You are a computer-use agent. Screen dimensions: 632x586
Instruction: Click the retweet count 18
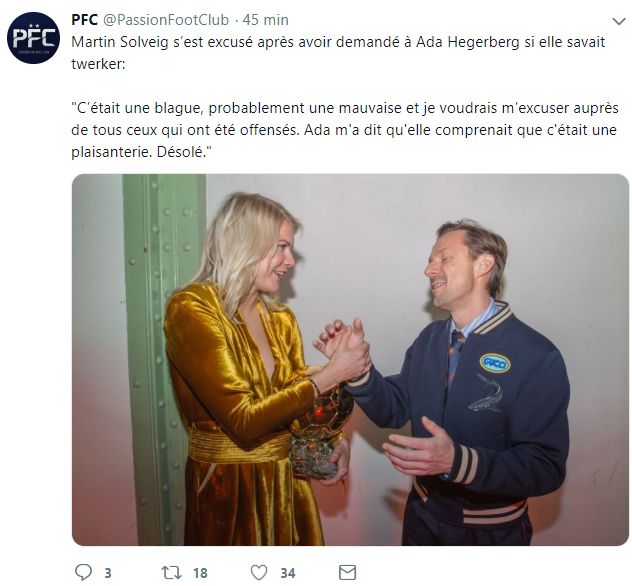[x=200, y=573]
